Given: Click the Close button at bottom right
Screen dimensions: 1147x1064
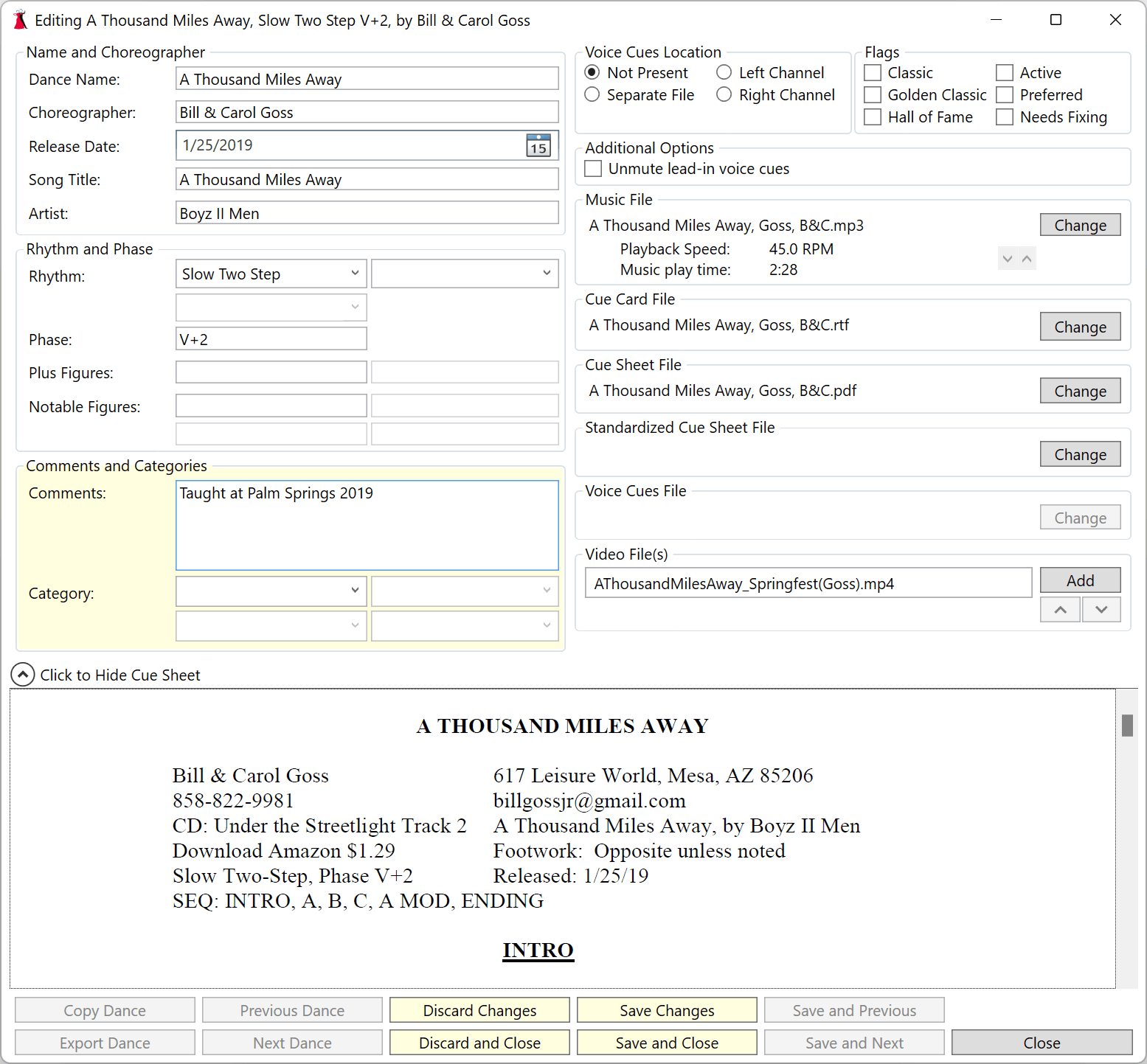Looking at the screenshot, I should coord(1042,1043).
